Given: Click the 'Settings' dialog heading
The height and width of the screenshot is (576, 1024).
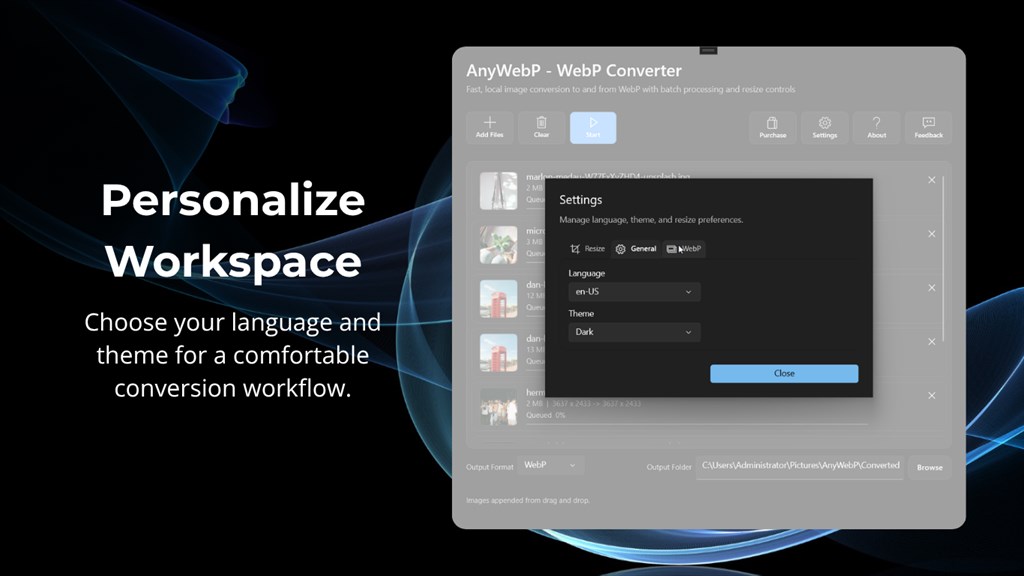Looking at the screenshot, I should coord(581,200).
